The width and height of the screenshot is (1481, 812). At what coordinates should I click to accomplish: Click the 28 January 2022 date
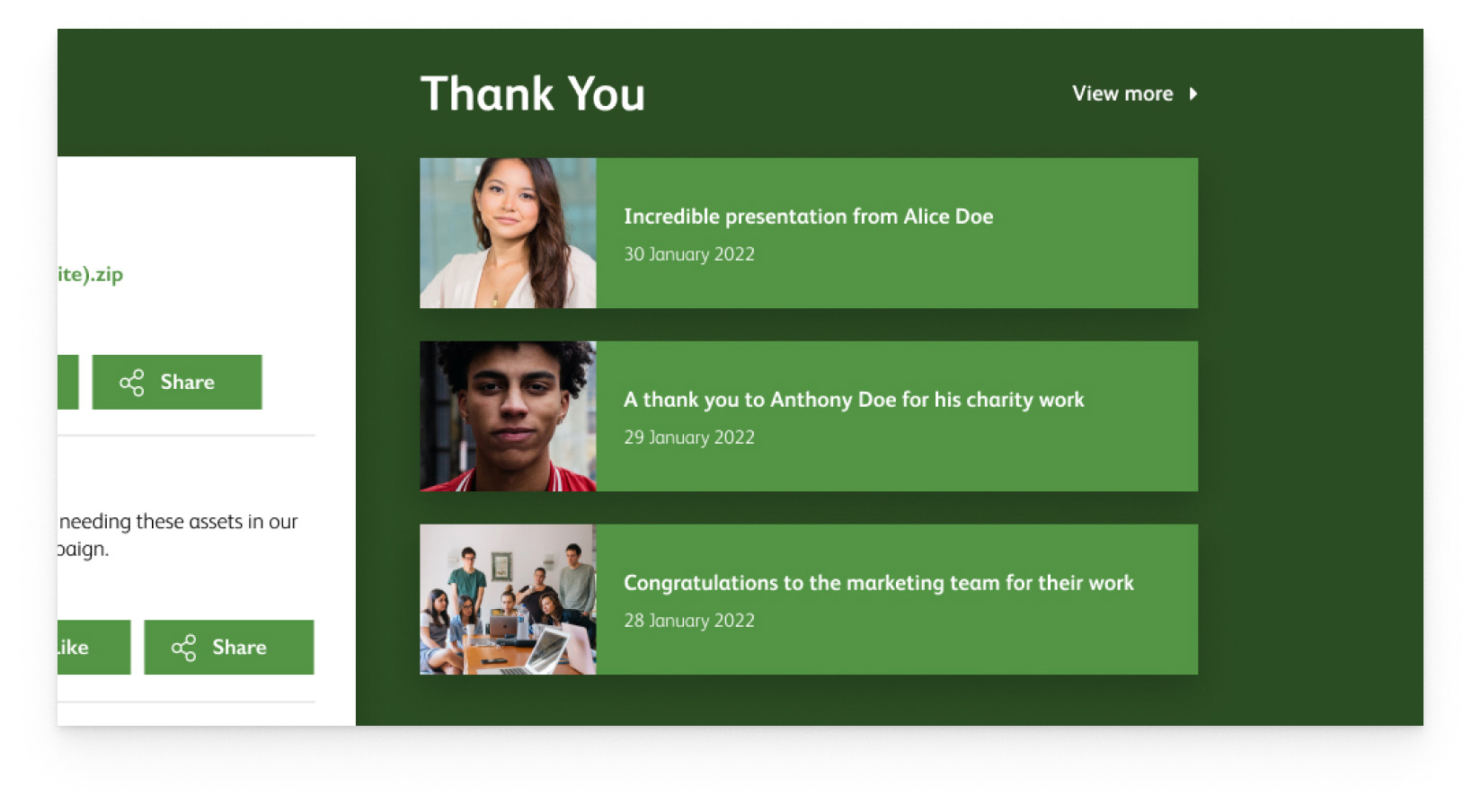click(x=689, y=621)
